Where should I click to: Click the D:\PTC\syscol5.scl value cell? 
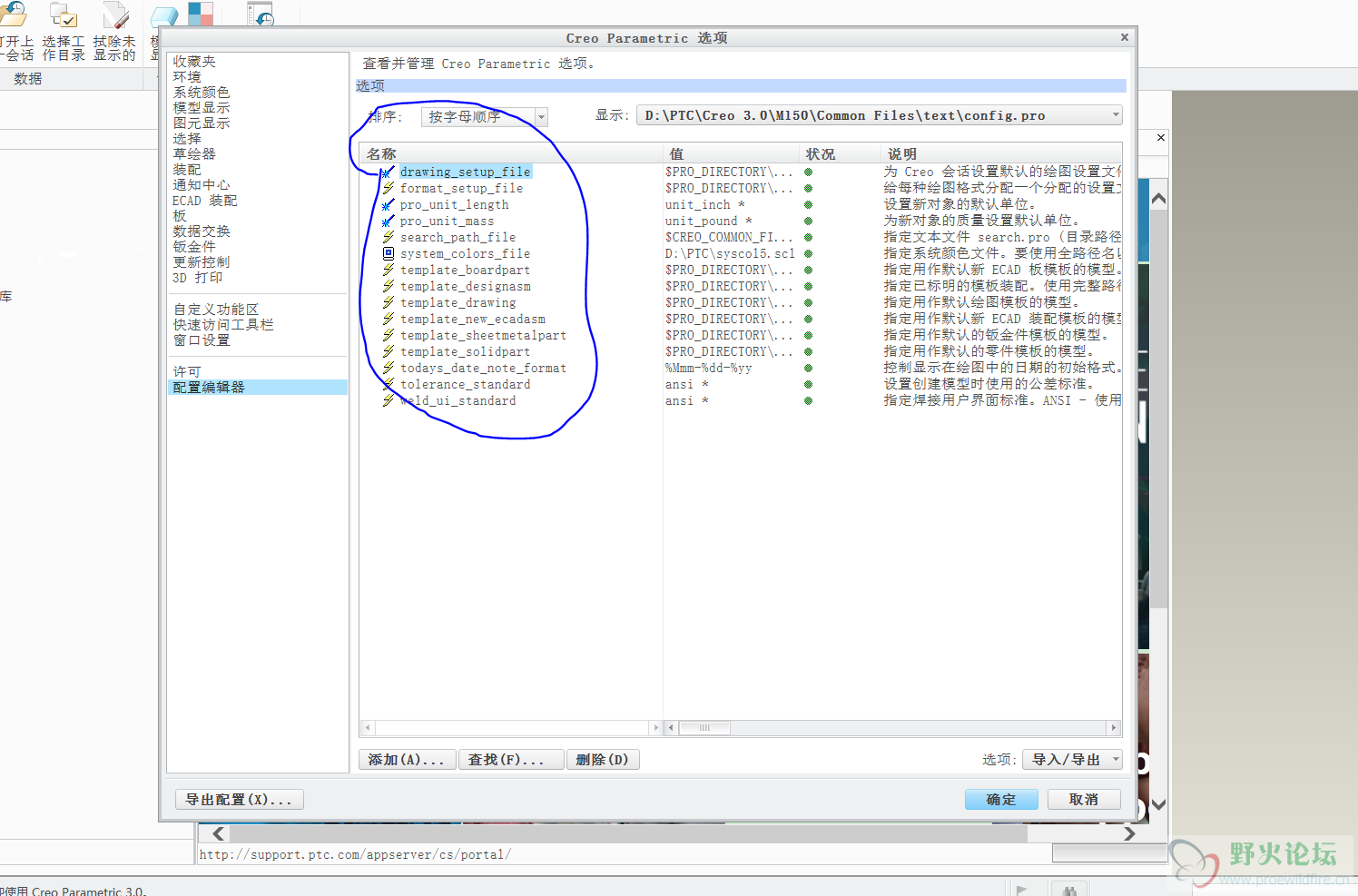coord(730,254)
